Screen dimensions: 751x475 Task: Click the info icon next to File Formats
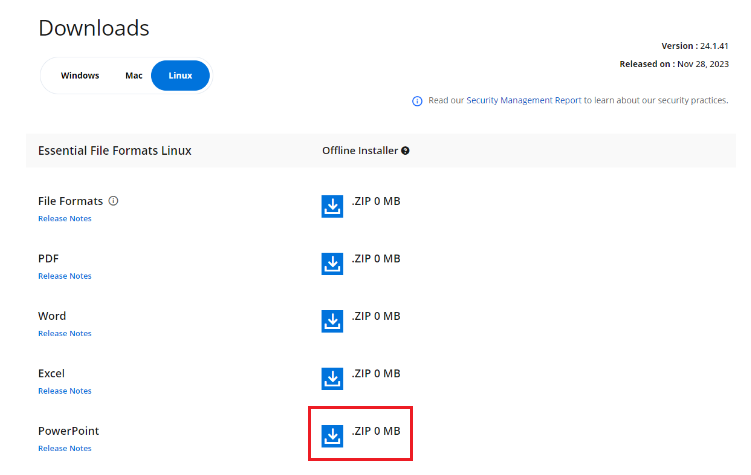113,201
